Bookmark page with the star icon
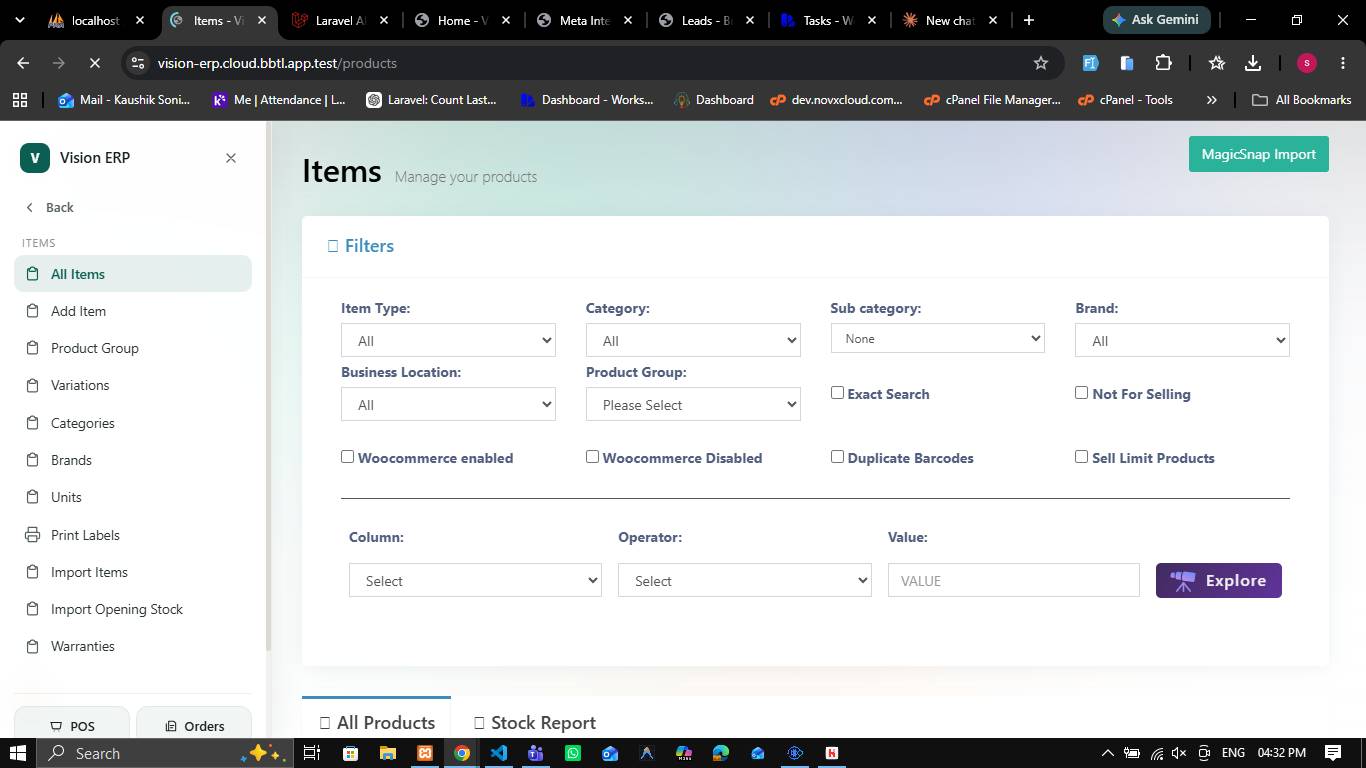Viewport: 1366px width, 768px height. click(1040, 63)
